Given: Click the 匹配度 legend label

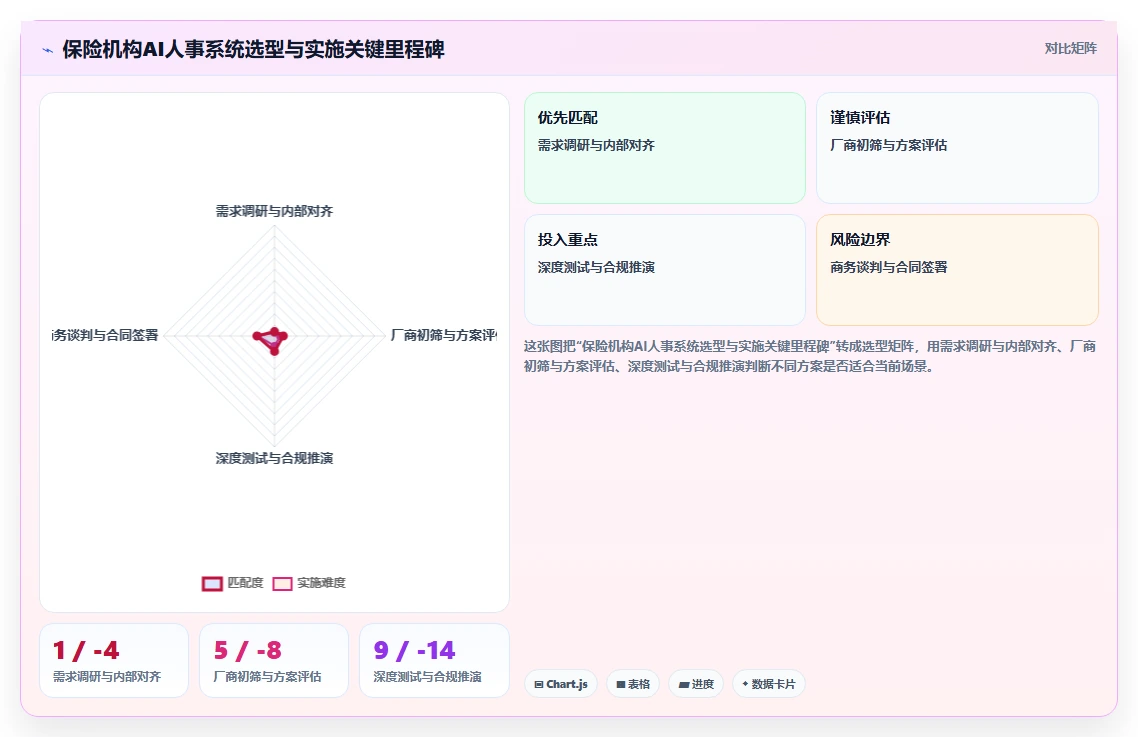Looking at the screenshot, I should click(x=245, y=583).
